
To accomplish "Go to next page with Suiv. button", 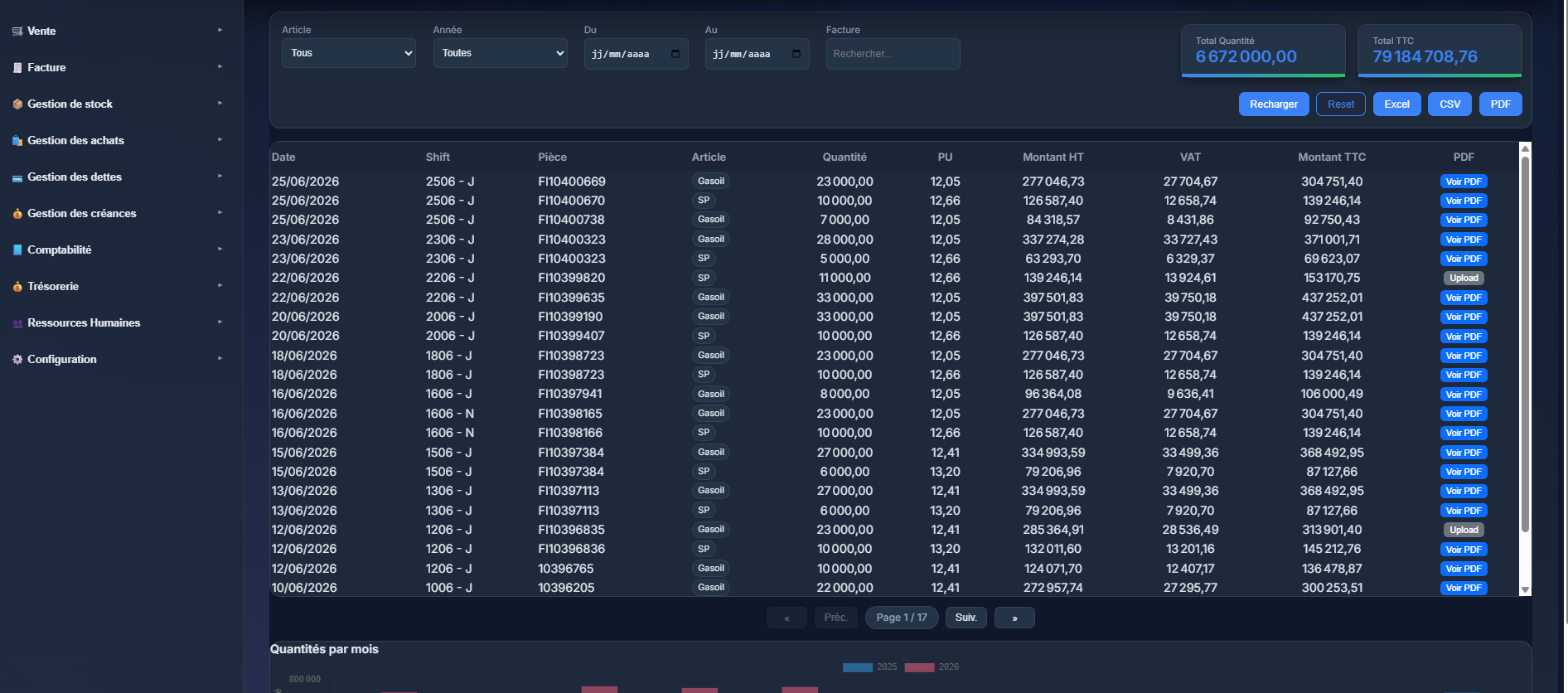I will tap(966, 618).
